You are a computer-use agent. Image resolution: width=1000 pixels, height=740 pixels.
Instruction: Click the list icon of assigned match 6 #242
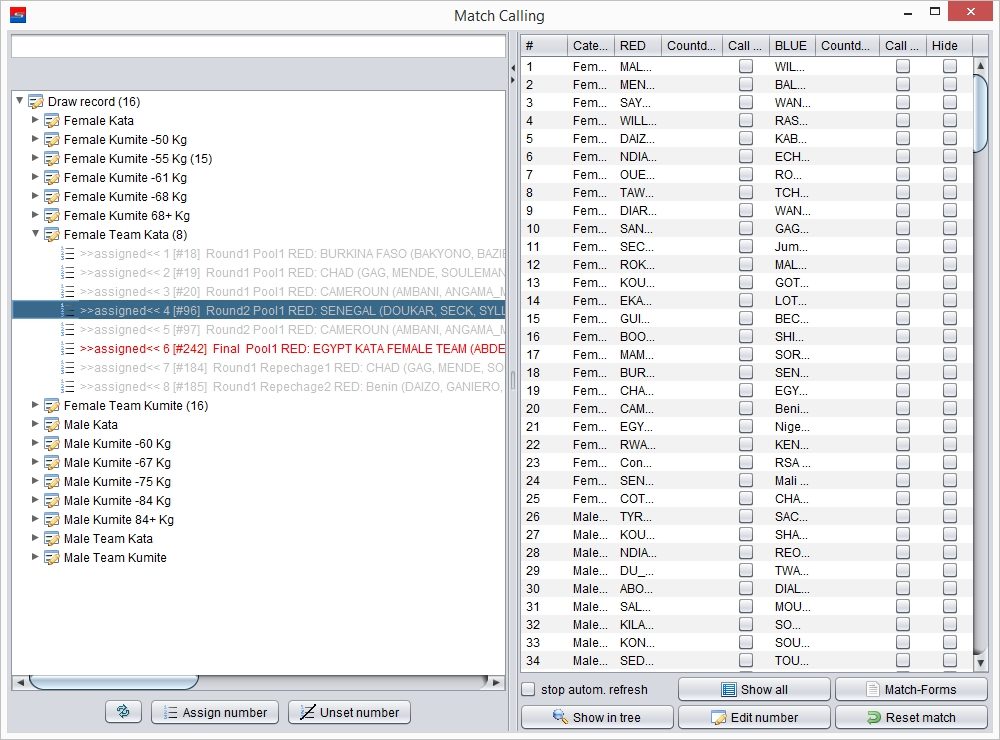click(68, 349)
